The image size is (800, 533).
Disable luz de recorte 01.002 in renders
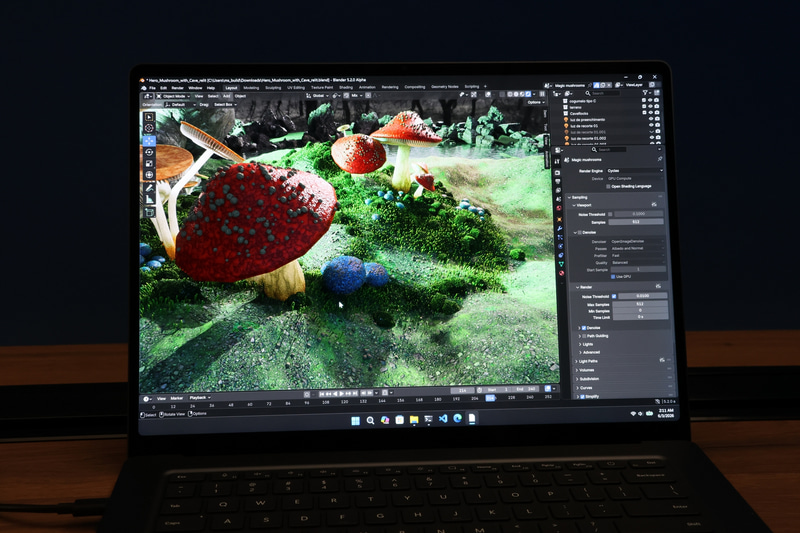pos(658,137)
